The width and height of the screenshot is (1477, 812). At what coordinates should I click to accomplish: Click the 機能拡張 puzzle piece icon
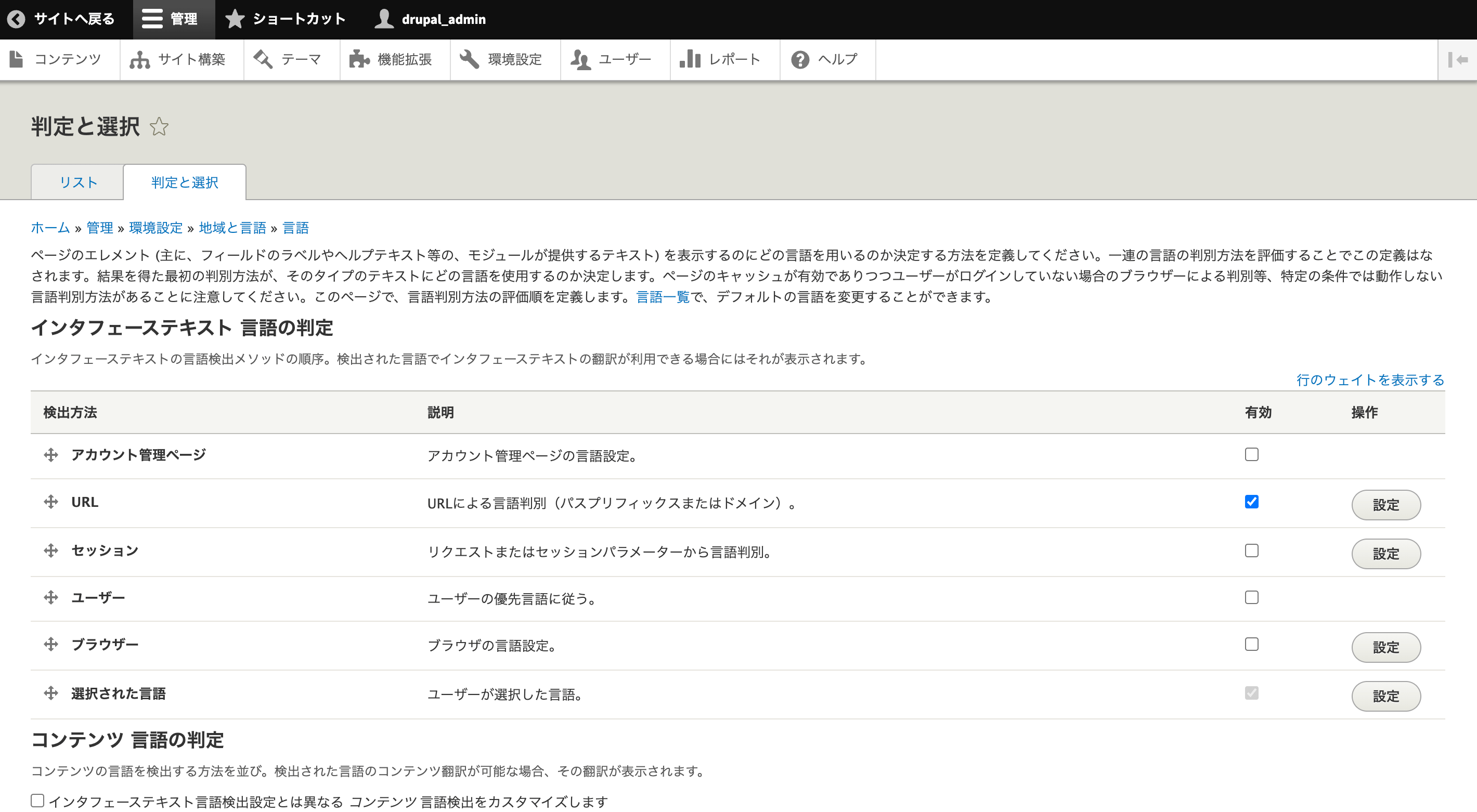coord(359,59)
